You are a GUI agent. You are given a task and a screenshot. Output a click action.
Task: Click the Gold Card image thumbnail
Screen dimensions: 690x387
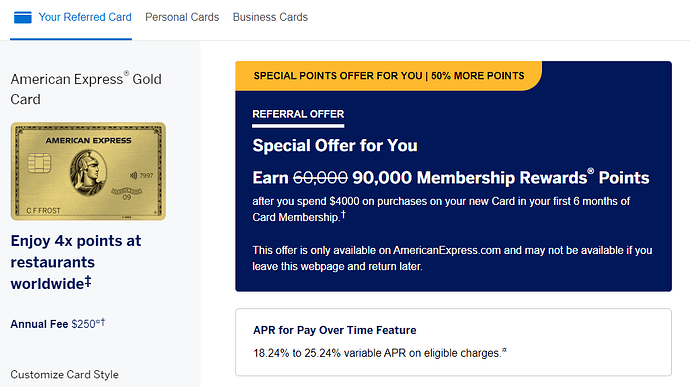tap(88, 171)
